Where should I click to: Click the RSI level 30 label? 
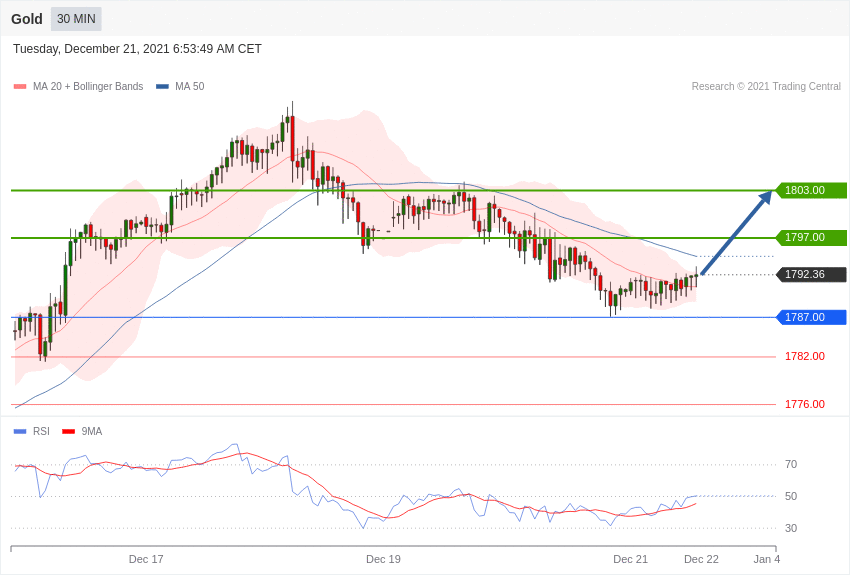tap(791, 528)
